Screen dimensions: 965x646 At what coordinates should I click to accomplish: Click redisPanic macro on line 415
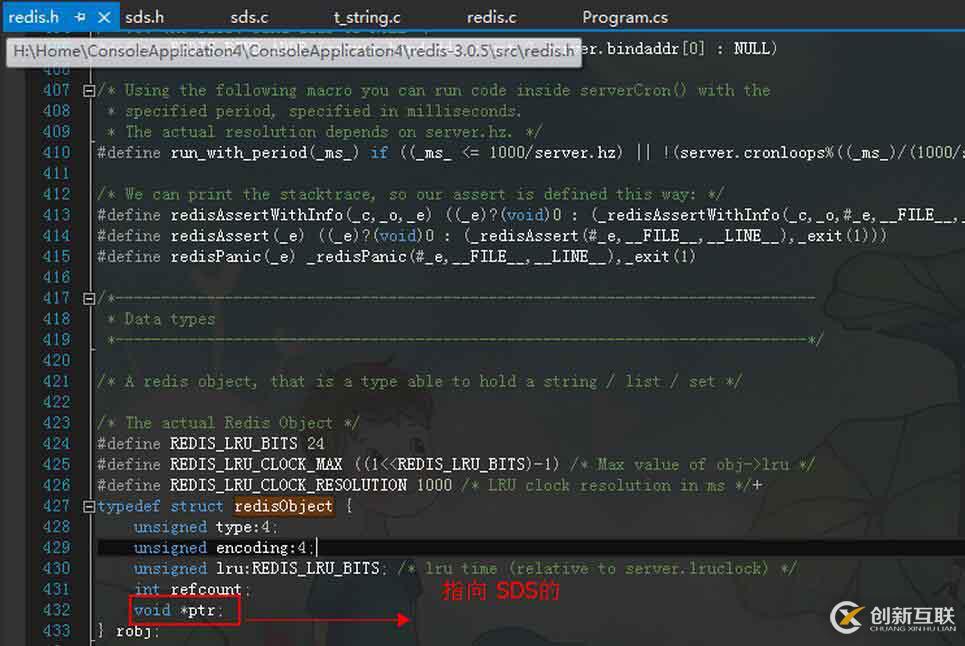pyautogui.click(x=215, y=257)
